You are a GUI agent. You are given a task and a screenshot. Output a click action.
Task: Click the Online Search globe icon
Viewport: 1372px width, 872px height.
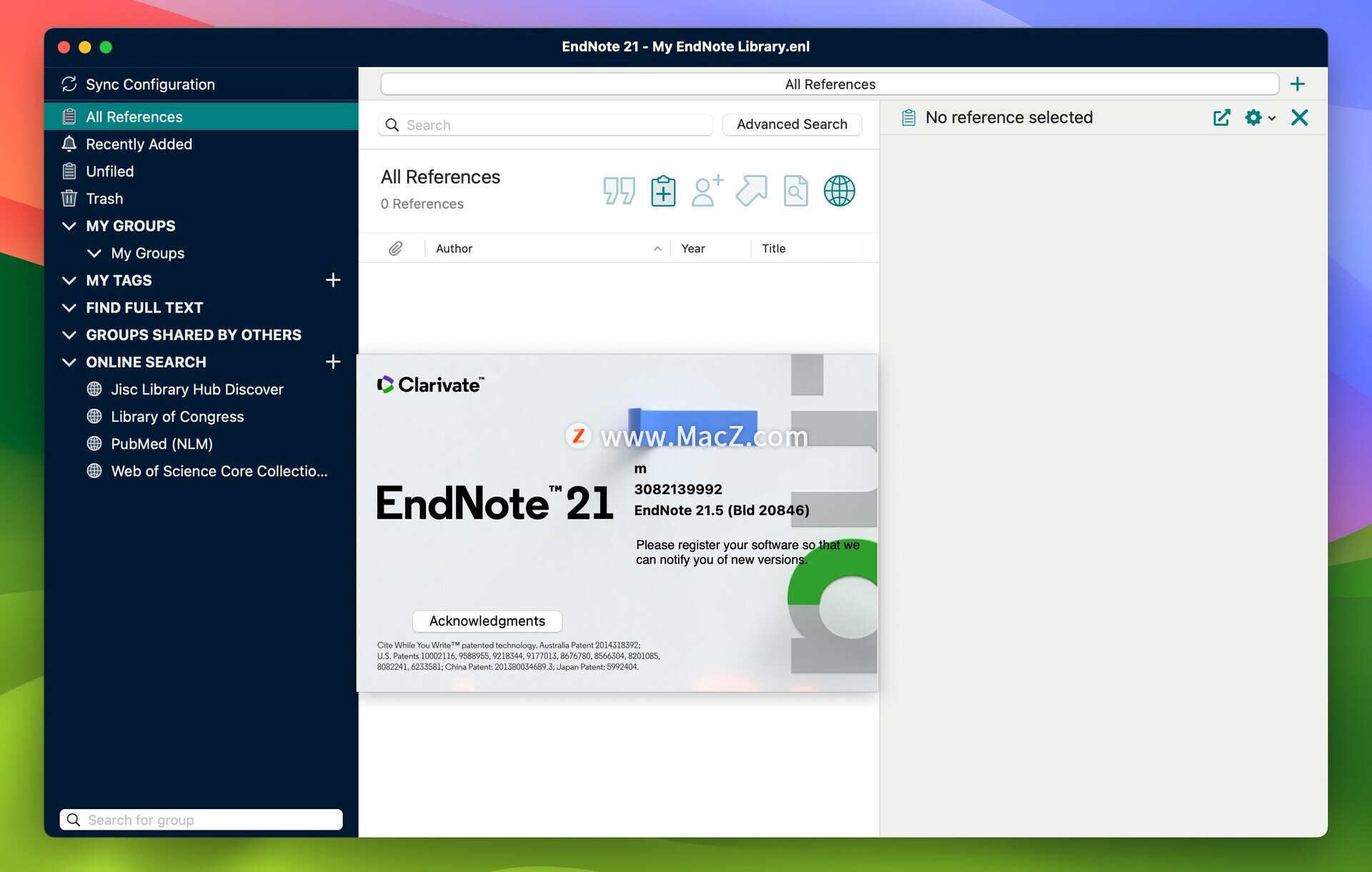pyautogui.click(x=840, y=191)
